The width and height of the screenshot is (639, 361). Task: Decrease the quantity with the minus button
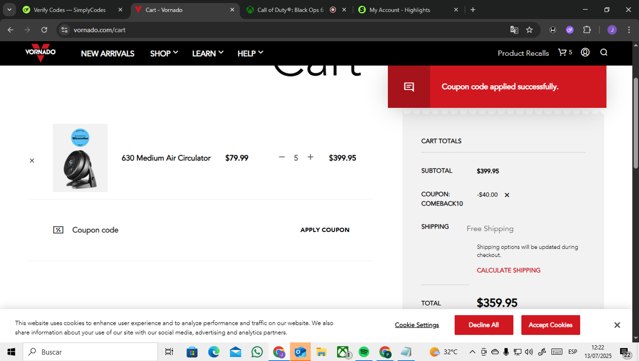pos(282,157)
